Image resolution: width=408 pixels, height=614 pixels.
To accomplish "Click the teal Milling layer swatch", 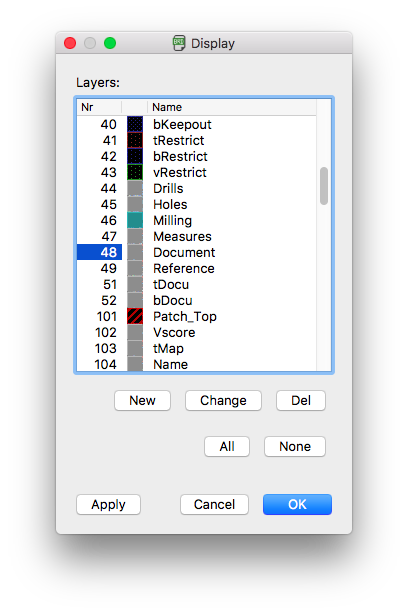I will click(135, 220).
